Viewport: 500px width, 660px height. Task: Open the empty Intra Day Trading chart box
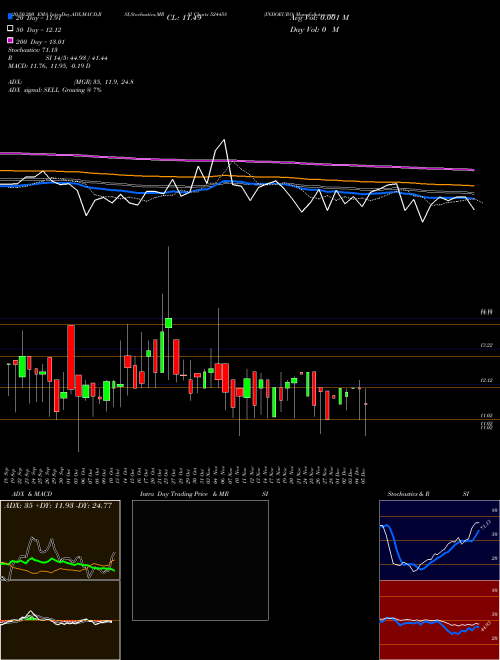200,560
